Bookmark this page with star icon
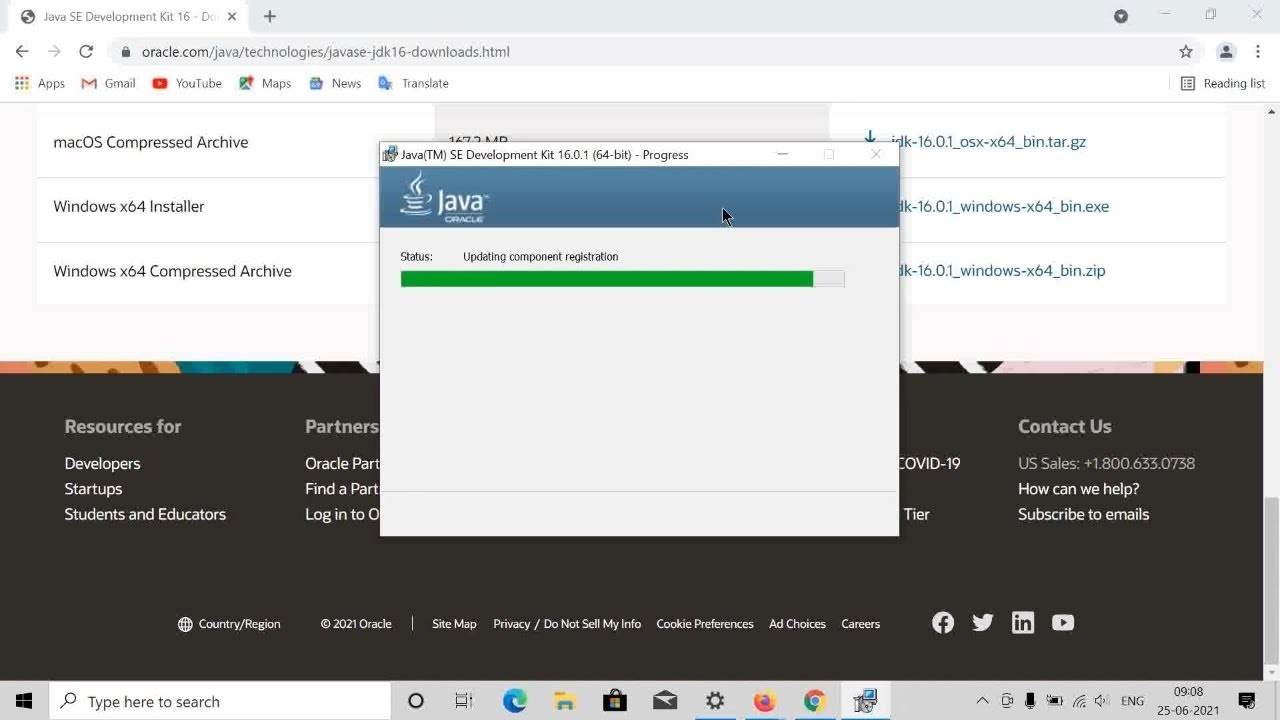Image resolution: width=1280 pixels, height=720 pixels. (1186, 52)
